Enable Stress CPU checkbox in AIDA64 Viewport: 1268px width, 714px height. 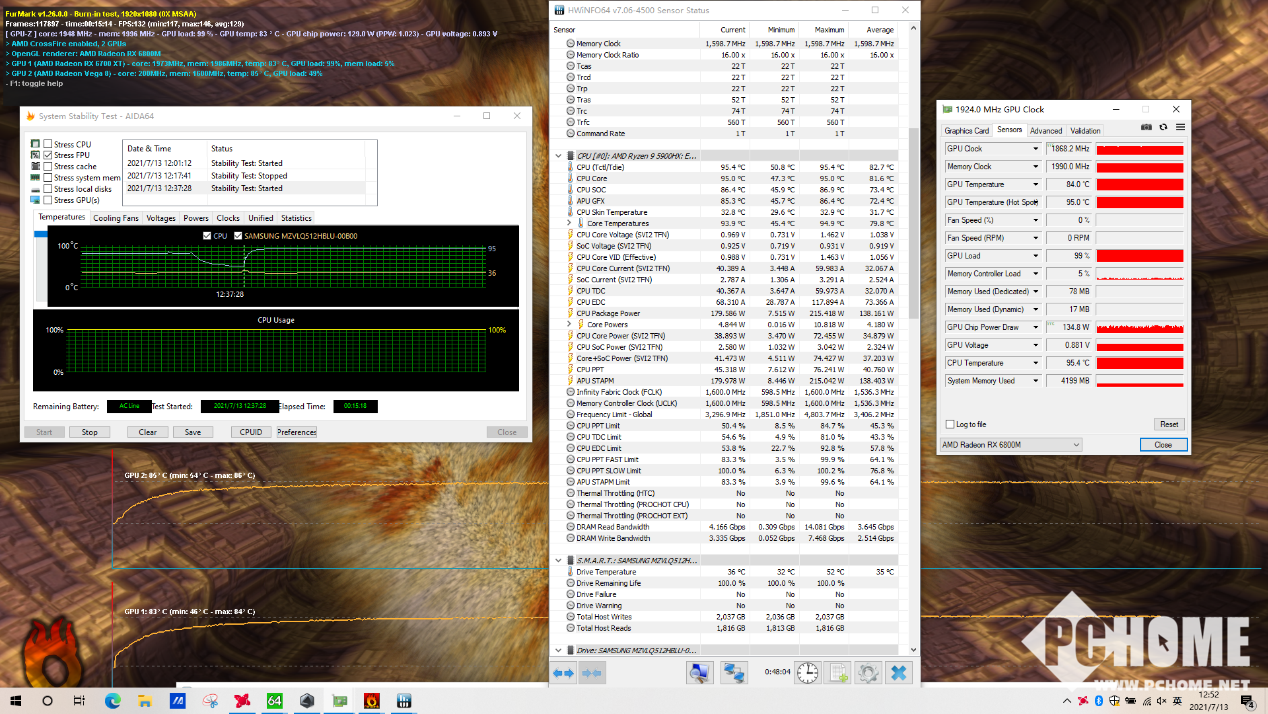click(x=48, y=144)
